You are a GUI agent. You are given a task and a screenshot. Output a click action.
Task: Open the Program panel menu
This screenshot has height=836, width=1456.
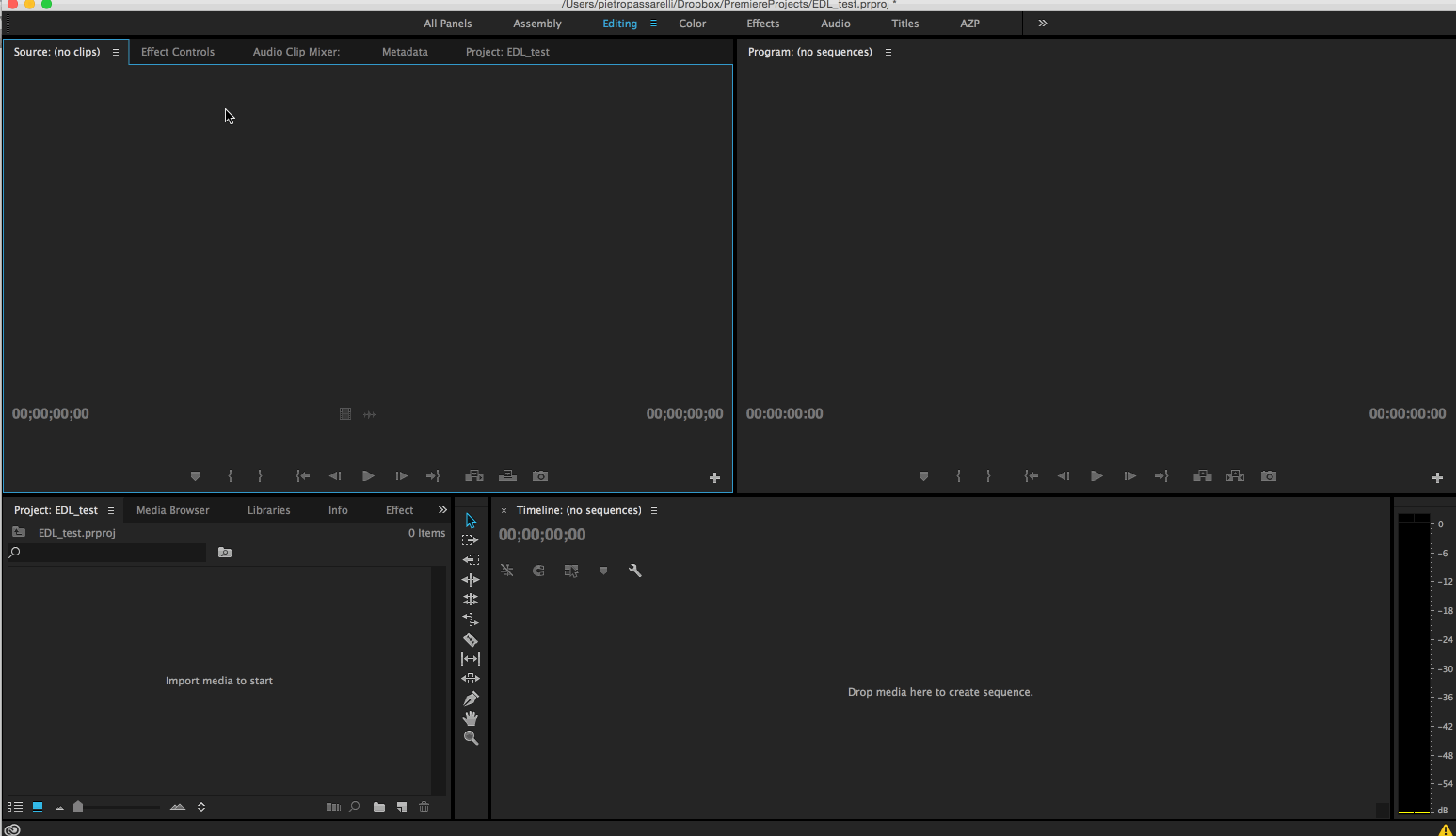pyautogui.click(x=888, y=53)
